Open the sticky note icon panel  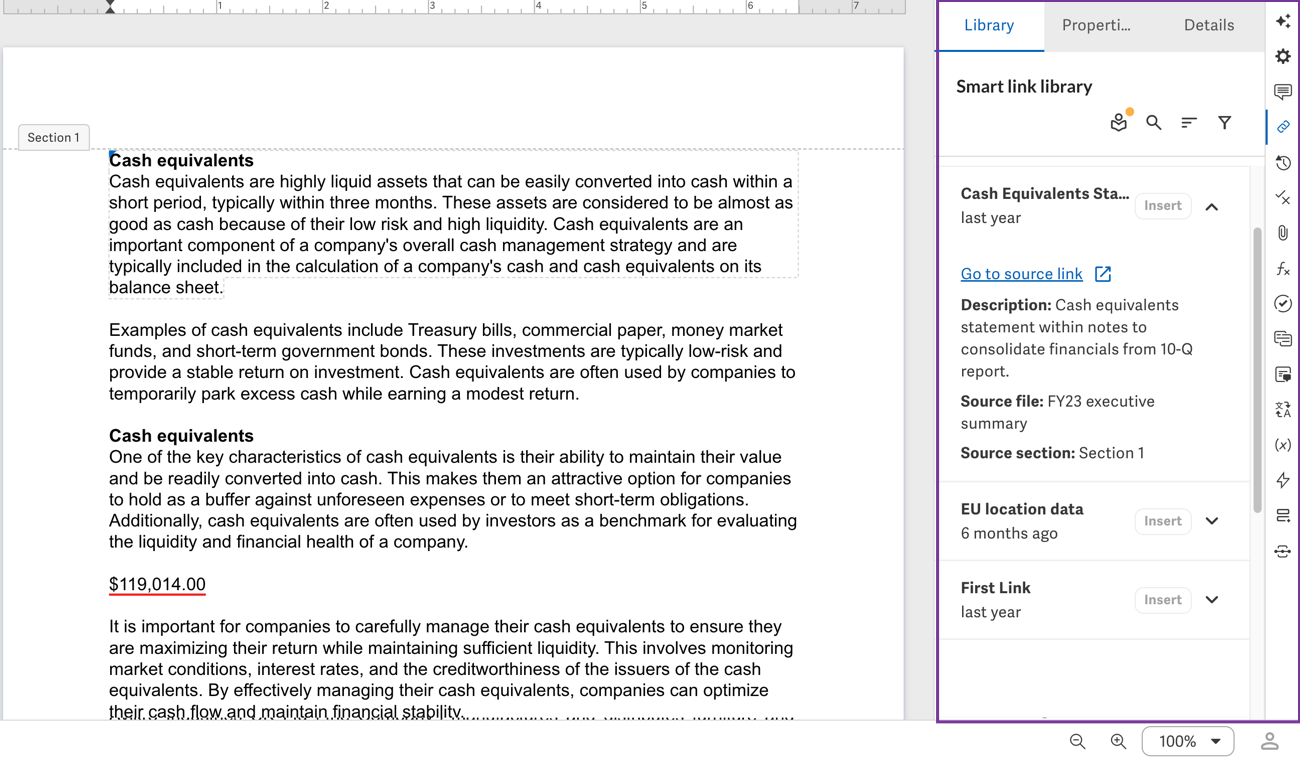1283,375
